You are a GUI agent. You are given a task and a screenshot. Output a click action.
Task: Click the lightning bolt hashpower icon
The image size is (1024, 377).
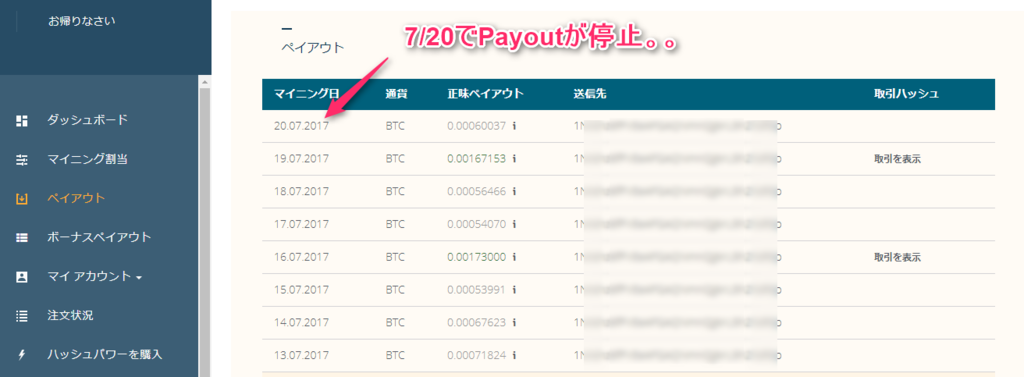[x=22, y=355]
